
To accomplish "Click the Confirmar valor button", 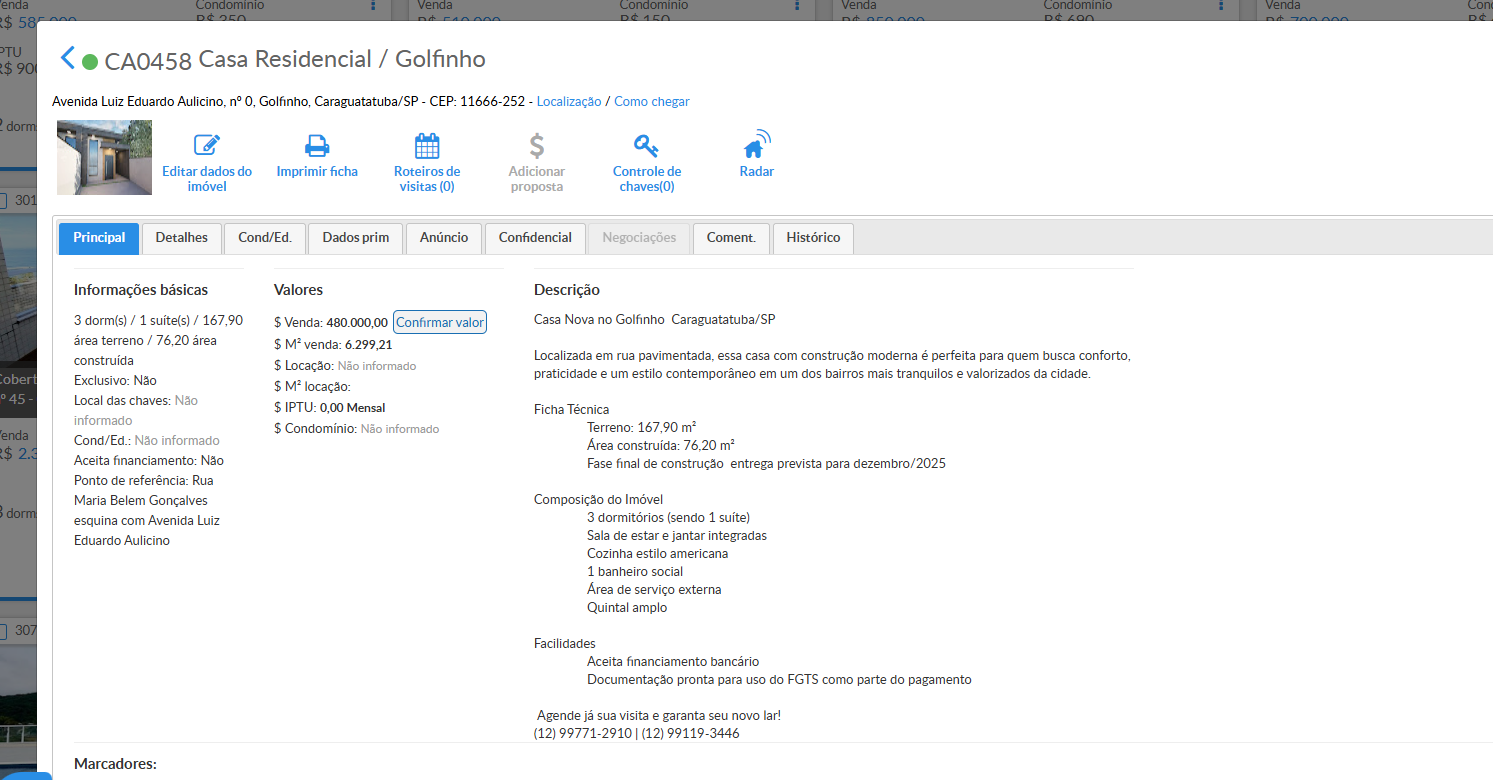I will pyautogui.click(x=440, y=322).
